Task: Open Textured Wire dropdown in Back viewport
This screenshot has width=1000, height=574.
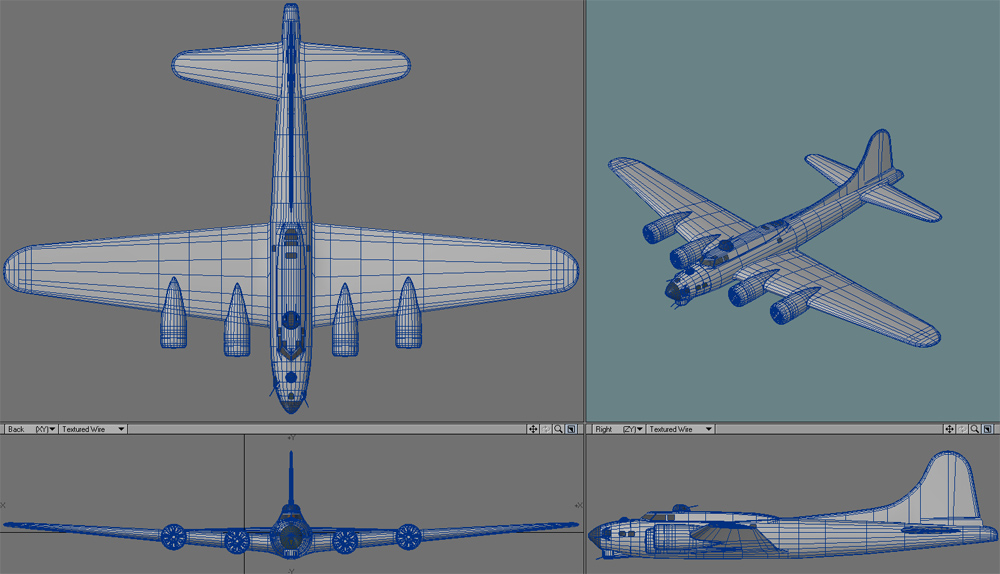Action: coord(92,429)
